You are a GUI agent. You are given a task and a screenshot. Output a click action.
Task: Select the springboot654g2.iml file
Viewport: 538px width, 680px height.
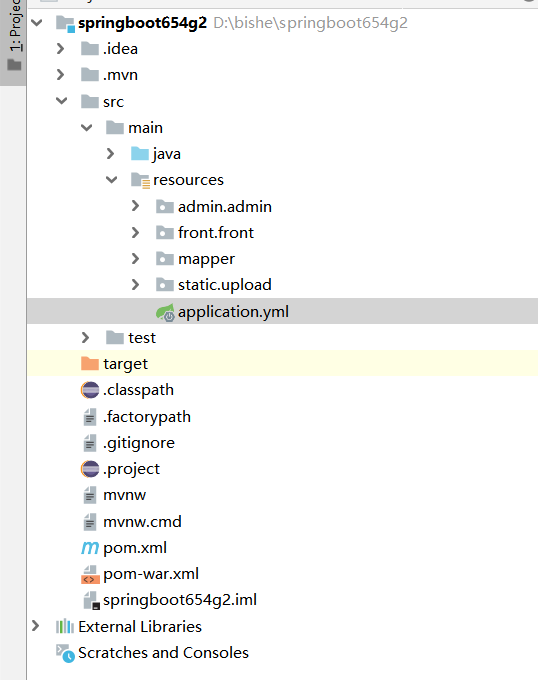coord(180,600)
